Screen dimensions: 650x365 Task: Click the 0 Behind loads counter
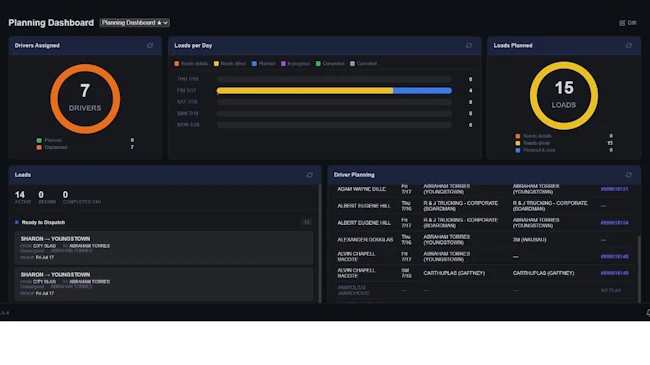click(47, 197)
